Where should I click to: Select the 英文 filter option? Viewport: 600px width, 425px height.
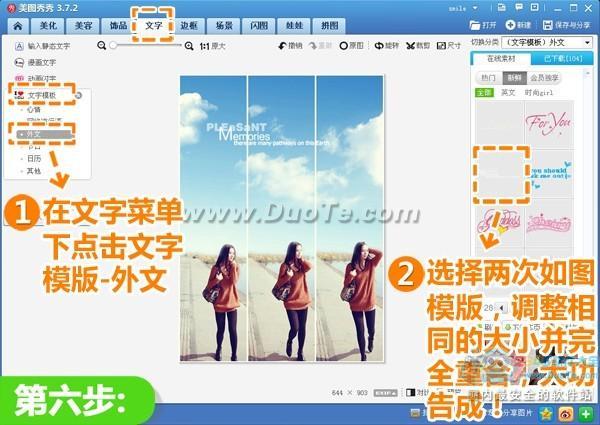[508, 92]
